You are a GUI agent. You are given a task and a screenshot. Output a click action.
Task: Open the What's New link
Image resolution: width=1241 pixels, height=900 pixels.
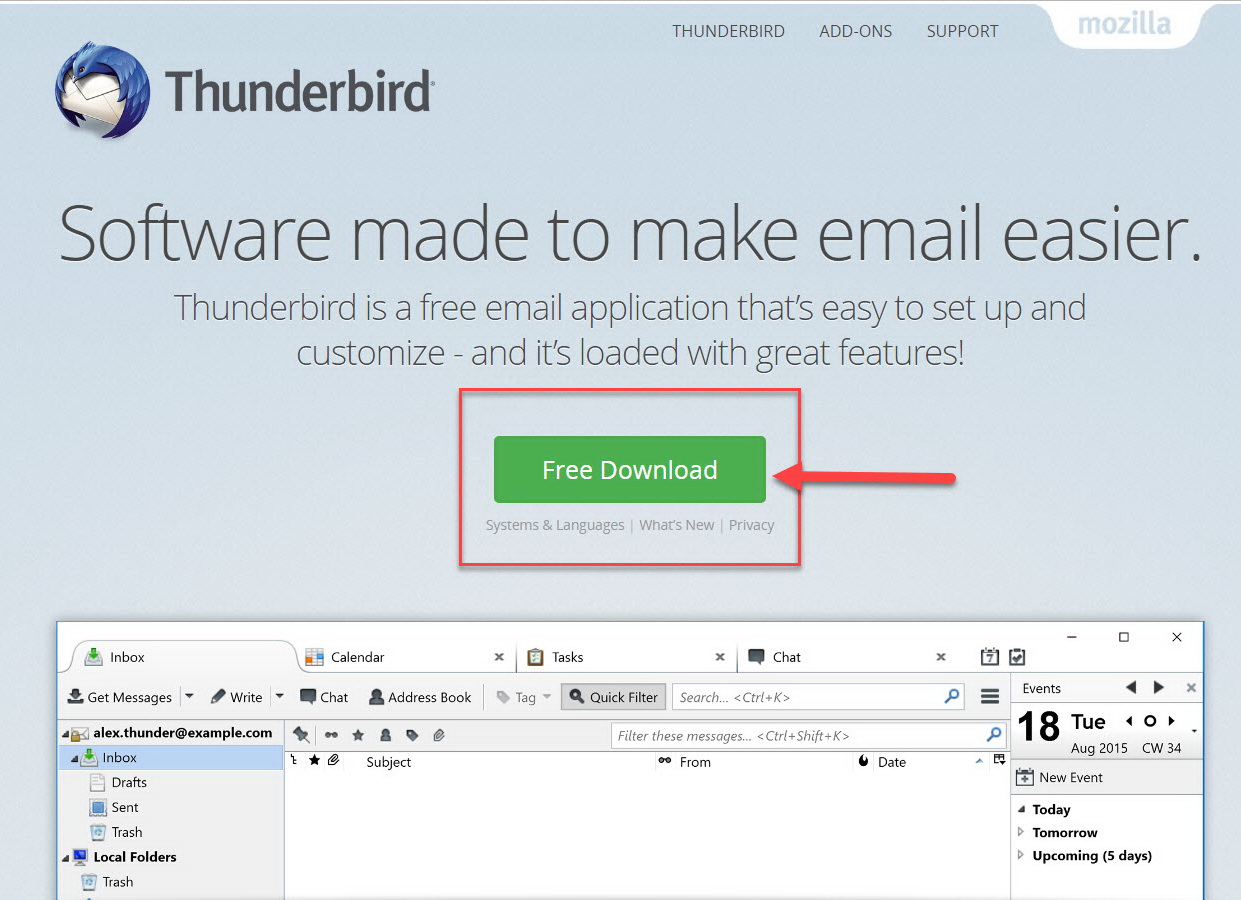tap(677, 525)
